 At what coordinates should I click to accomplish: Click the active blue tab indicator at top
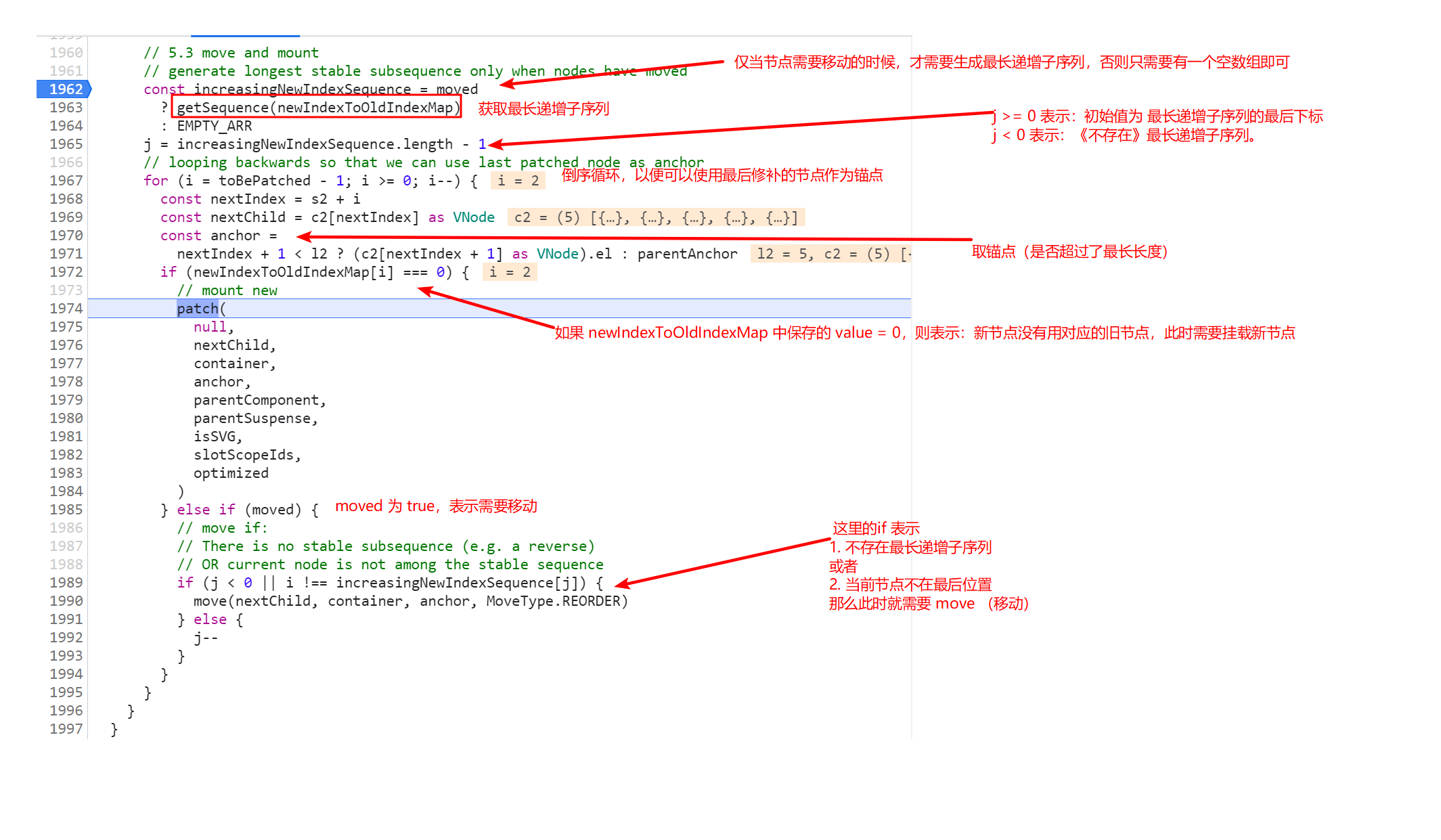pos(245,35)
